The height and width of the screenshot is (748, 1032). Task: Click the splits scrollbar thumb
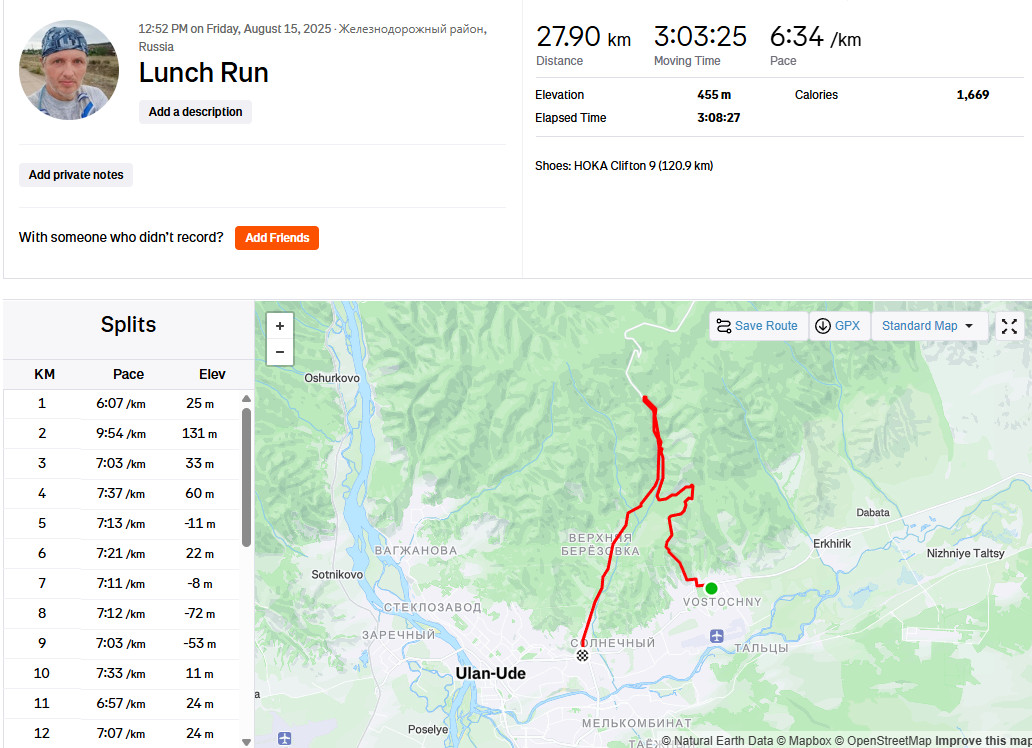coord(247,477)
